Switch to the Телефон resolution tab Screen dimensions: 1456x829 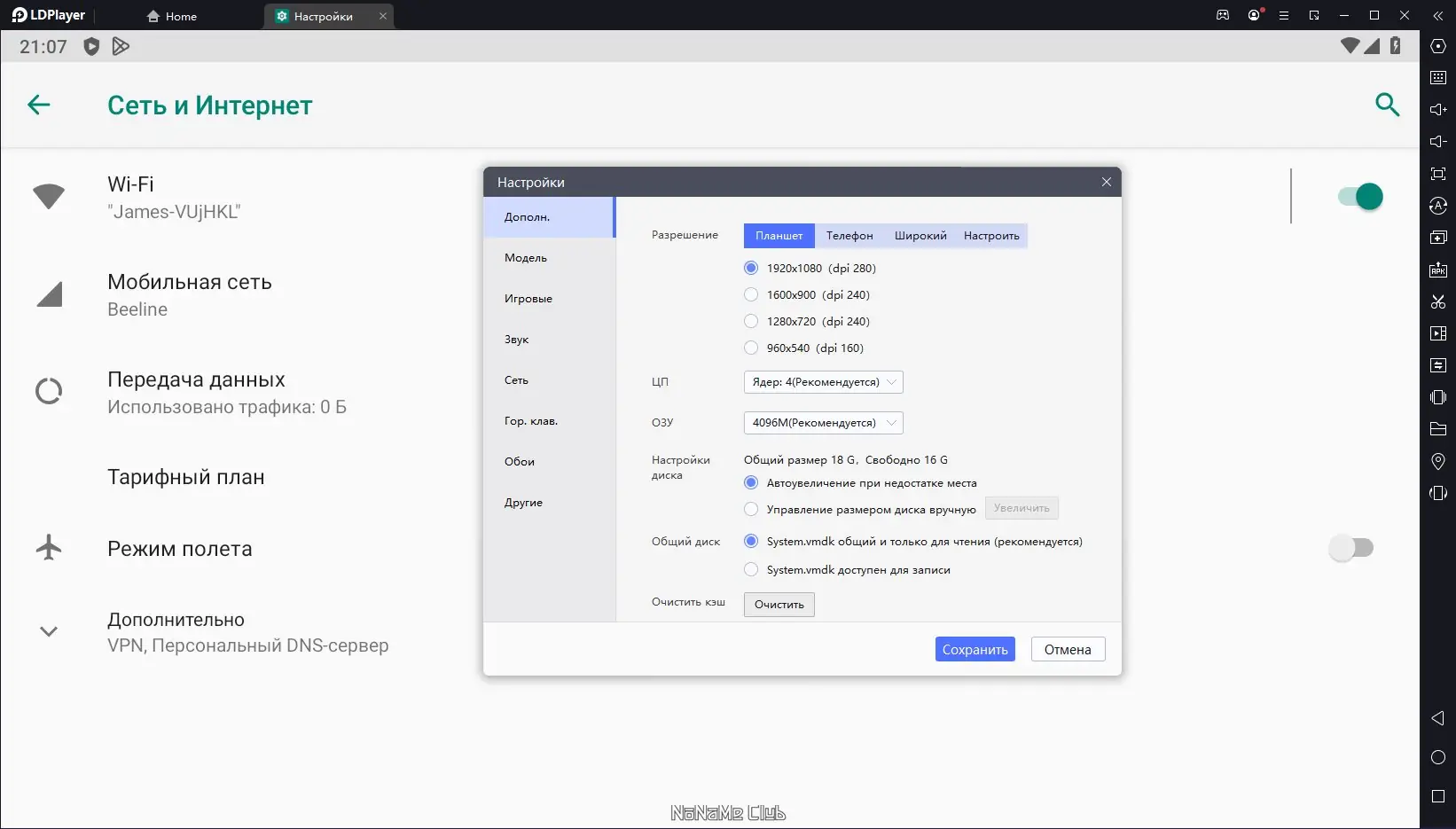(x=849, y=236)
